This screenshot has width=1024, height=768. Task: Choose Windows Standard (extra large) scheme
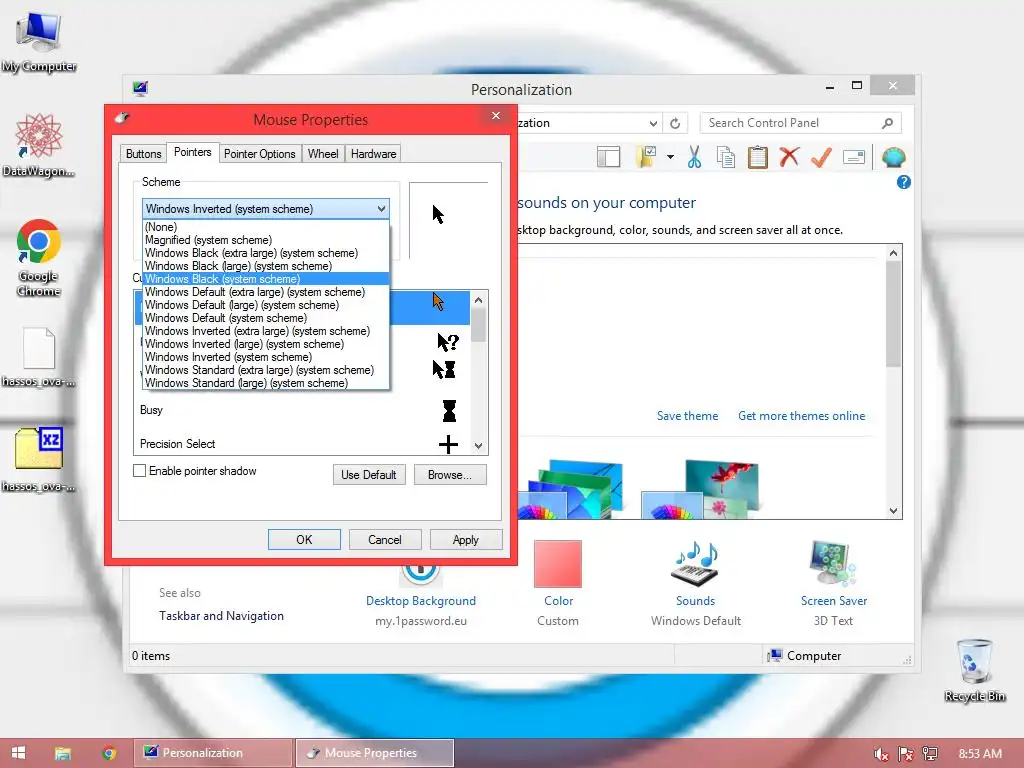click(266, 370)
